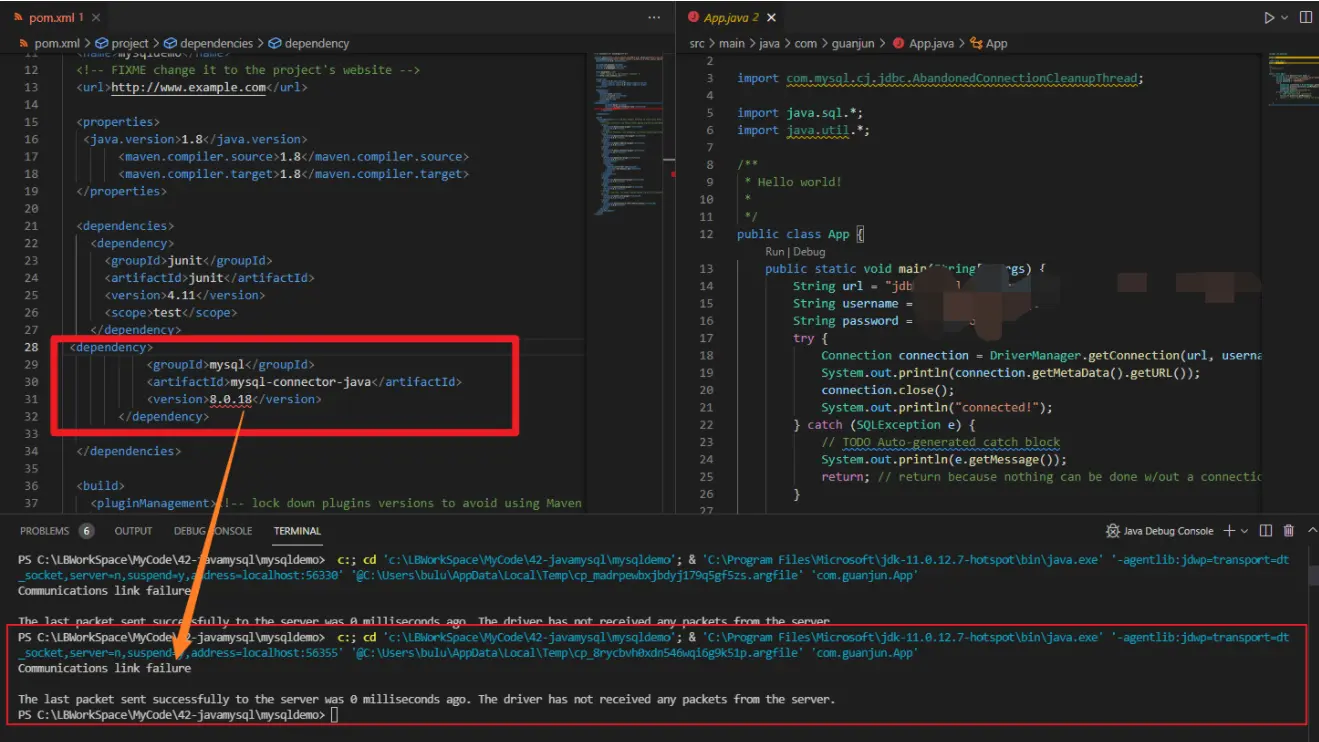Viewport: 1319px width, 742px height.
Task: Follow the http://www.example.com link in pom.xml
Action: click(x=188, y=87)
